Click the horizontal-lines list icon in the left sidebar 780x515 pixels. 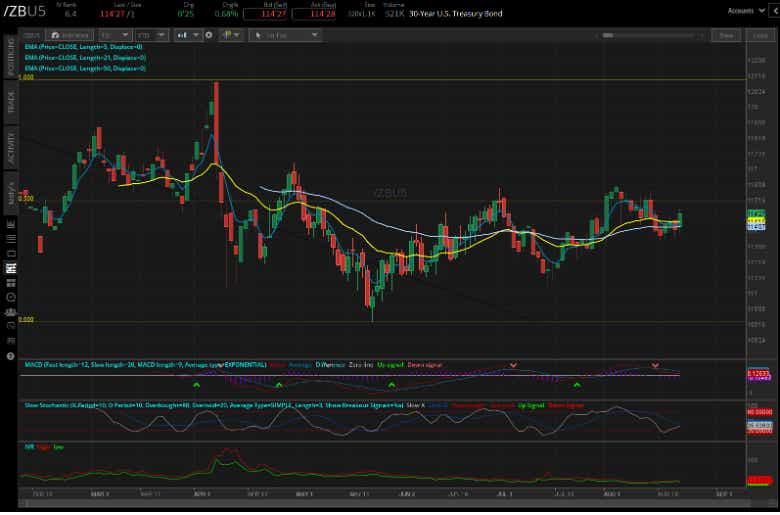pyautogui.click(x=10, y=239)
